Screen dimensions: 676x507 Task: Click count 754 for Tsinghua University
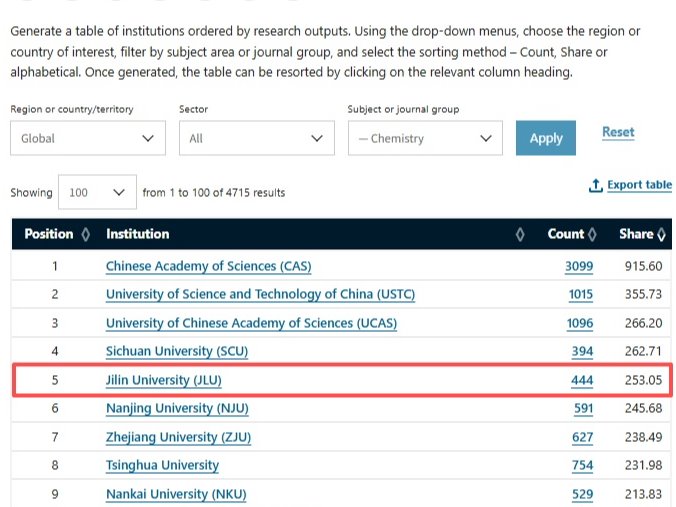coord(582,465)
